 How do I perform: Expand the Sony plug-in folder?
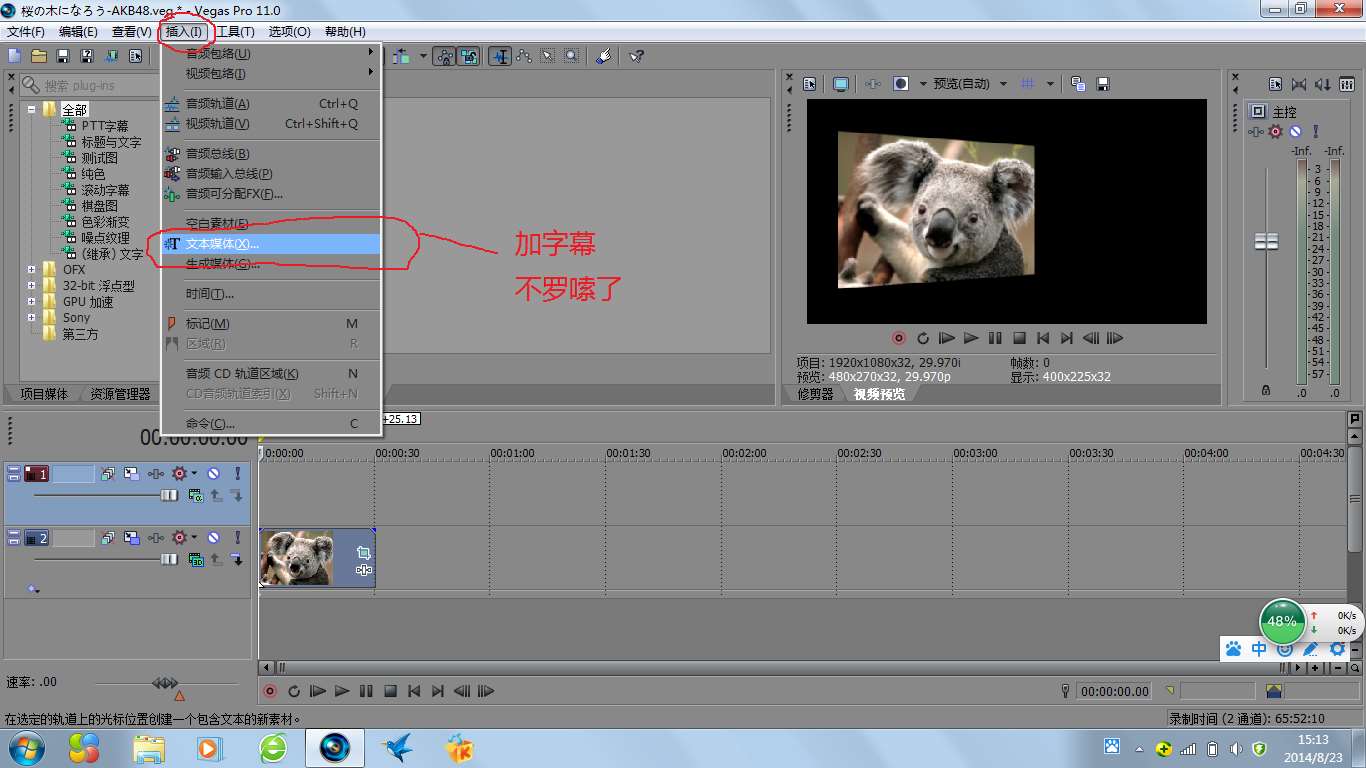(32, 317)
